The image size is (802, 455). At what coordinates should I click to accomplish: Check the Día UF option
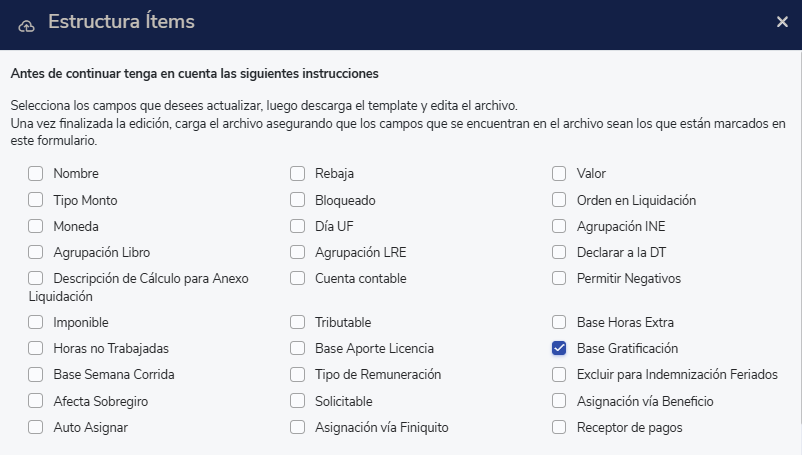pos(298,226)
